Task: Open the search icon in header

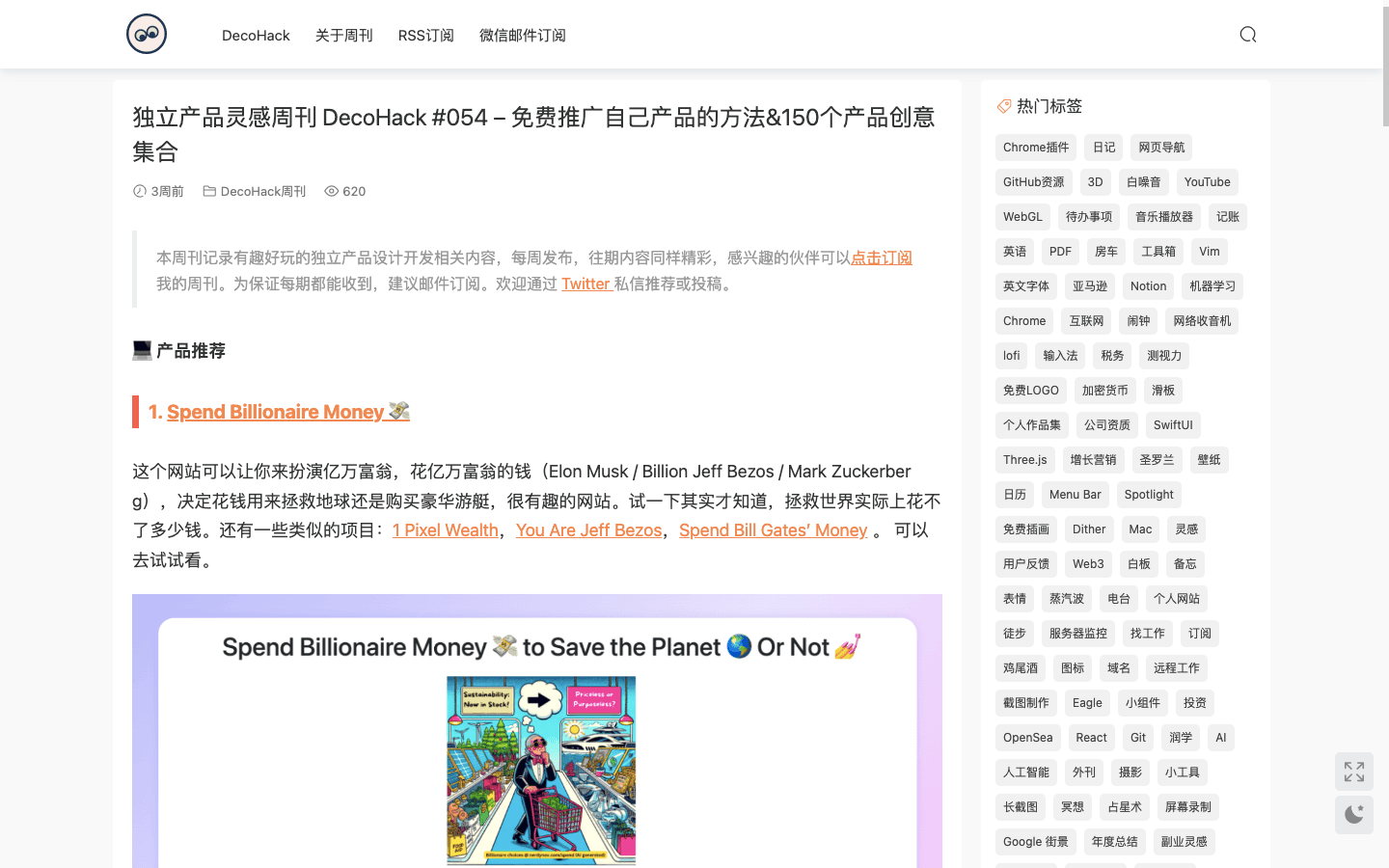Action: click(1248, 35)
